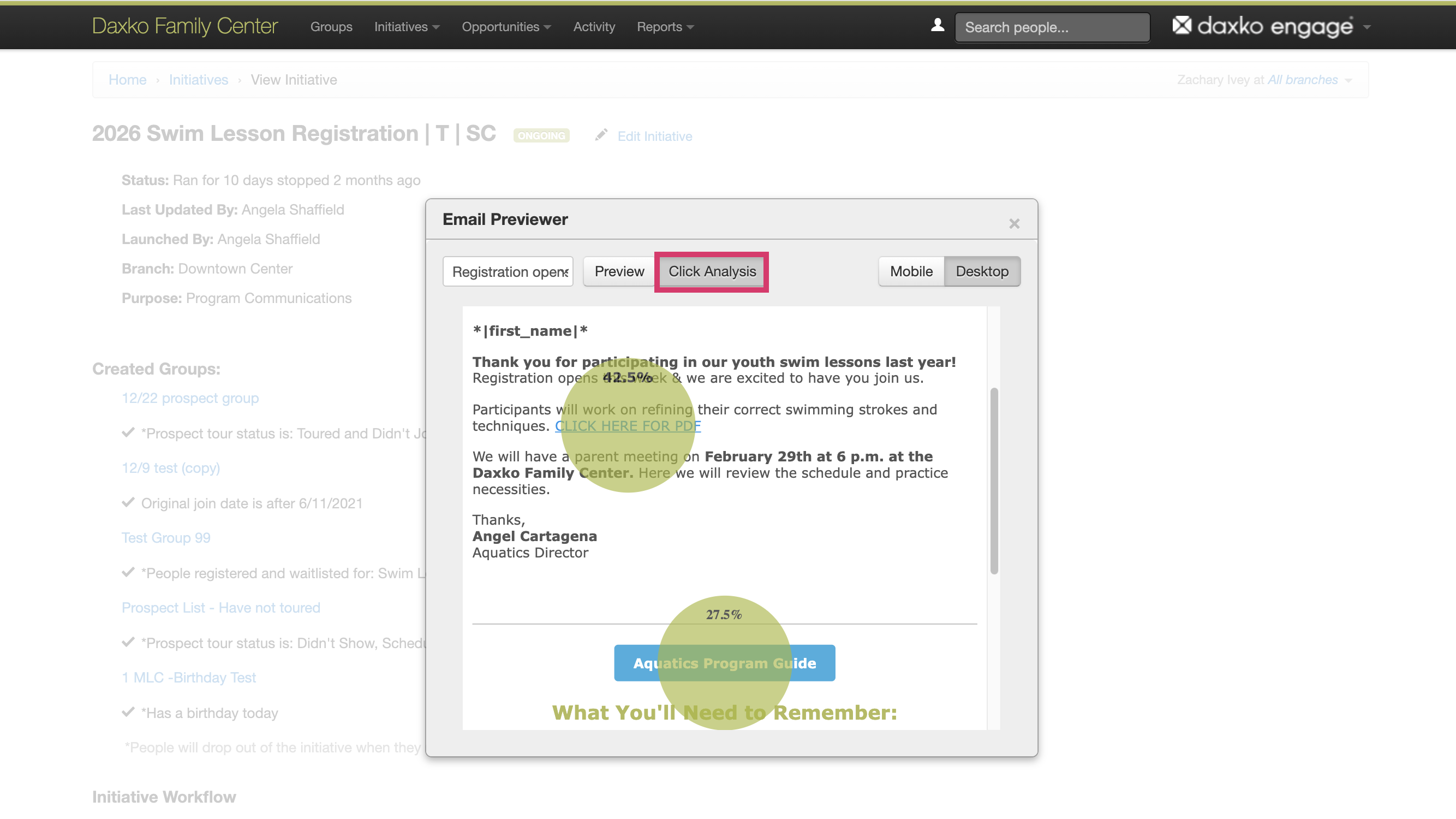Open Prospect List - Have not toured
1456x819 pixels.
221,608
